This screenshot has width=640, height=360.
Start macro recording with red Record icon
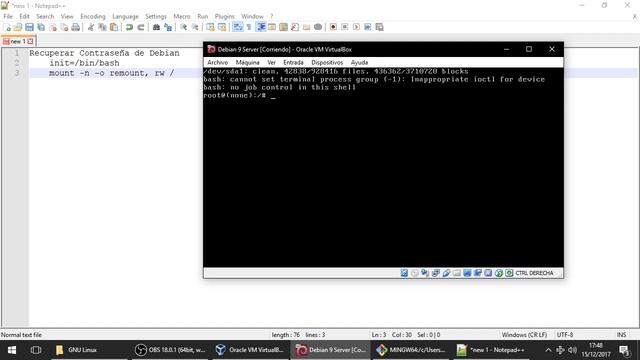pos(333,27)
